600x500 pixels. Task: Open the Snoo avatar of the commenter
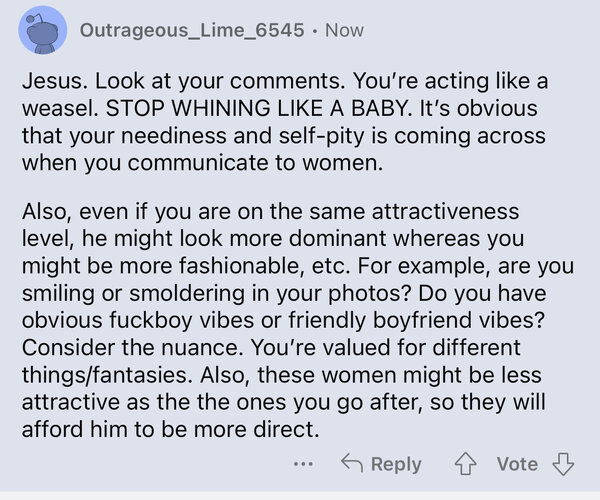(42, 30)
